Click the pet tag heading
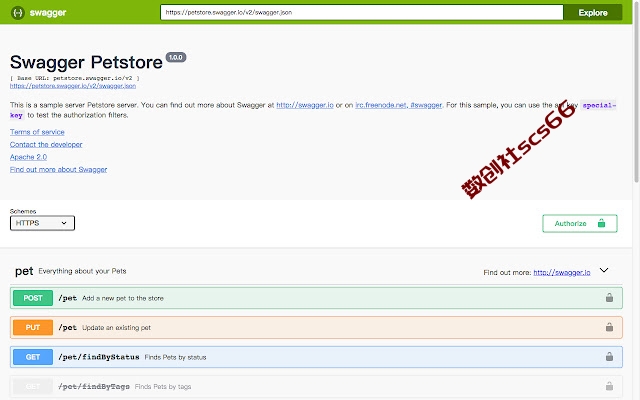Viewport: 640px width, 400px height. (24, 271)
